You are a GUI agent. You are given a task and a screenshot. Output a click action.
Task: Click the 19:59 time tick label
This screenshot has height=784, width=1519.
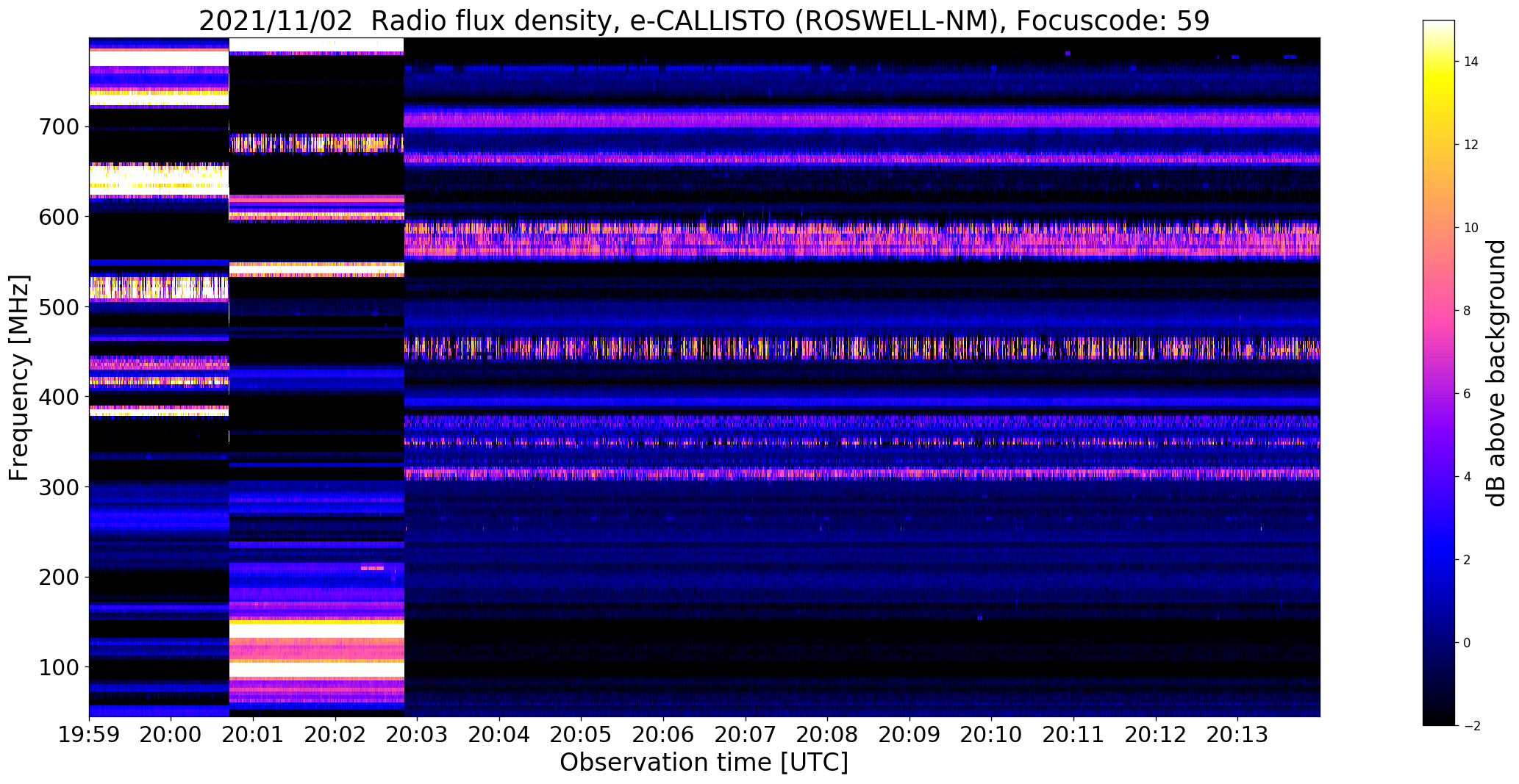[89, 735]
